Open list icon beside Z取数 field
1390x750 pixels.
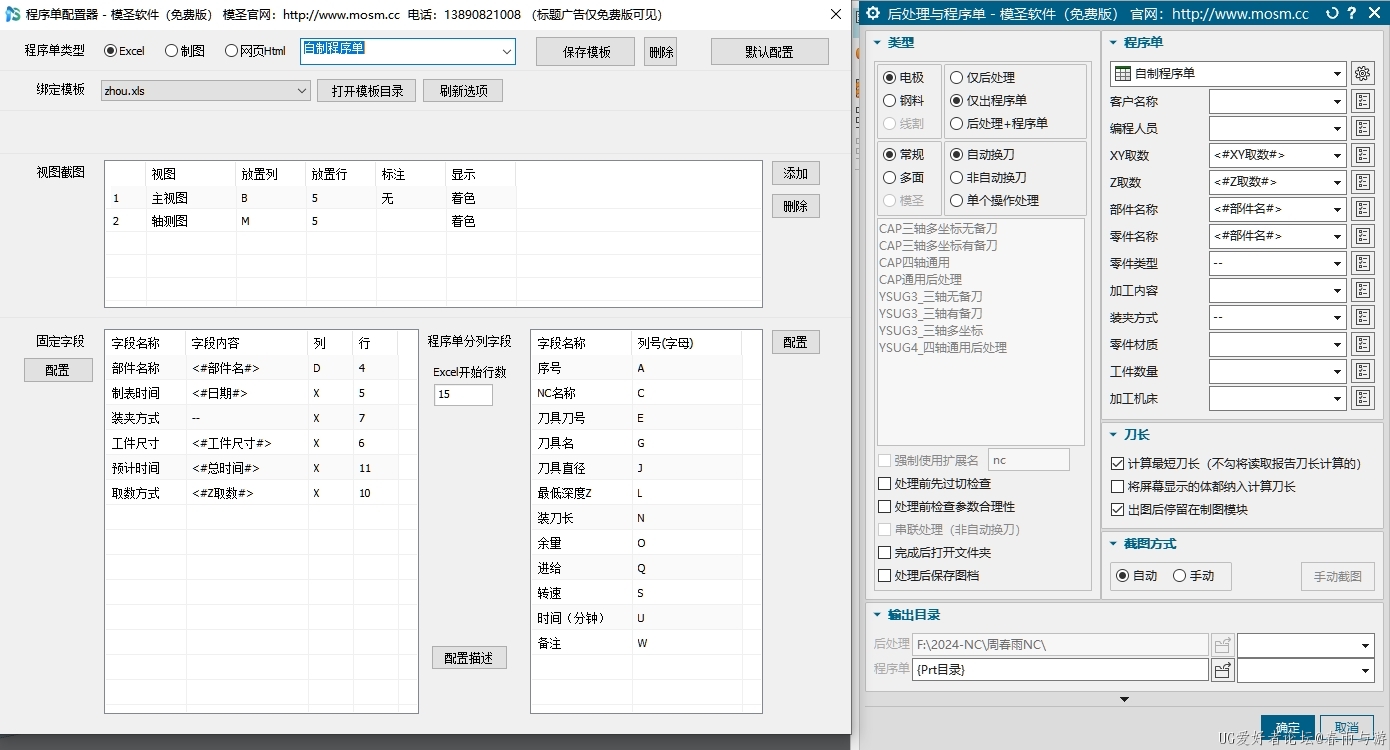coord(1363,182)
